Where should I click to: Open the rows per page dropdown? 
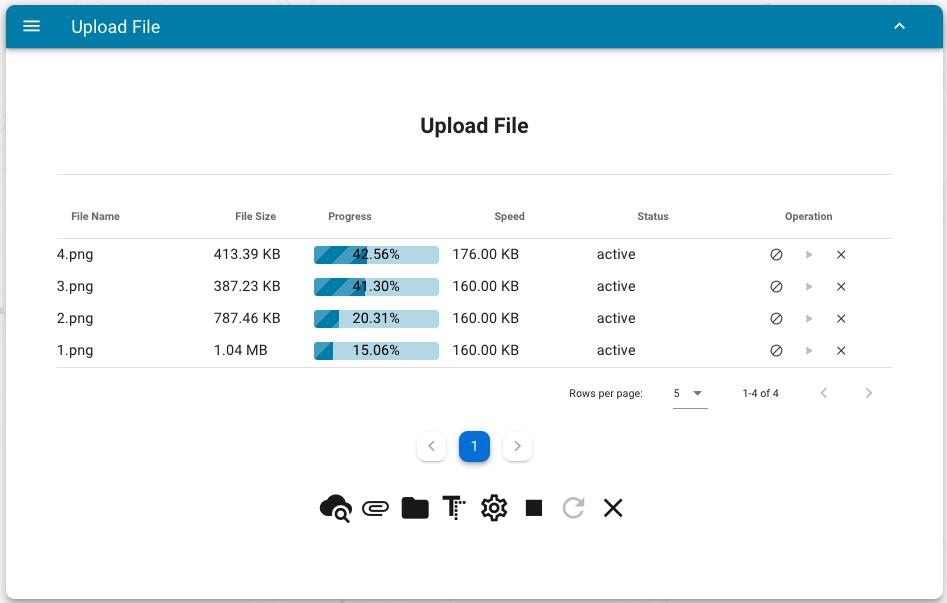coord(690,393)
